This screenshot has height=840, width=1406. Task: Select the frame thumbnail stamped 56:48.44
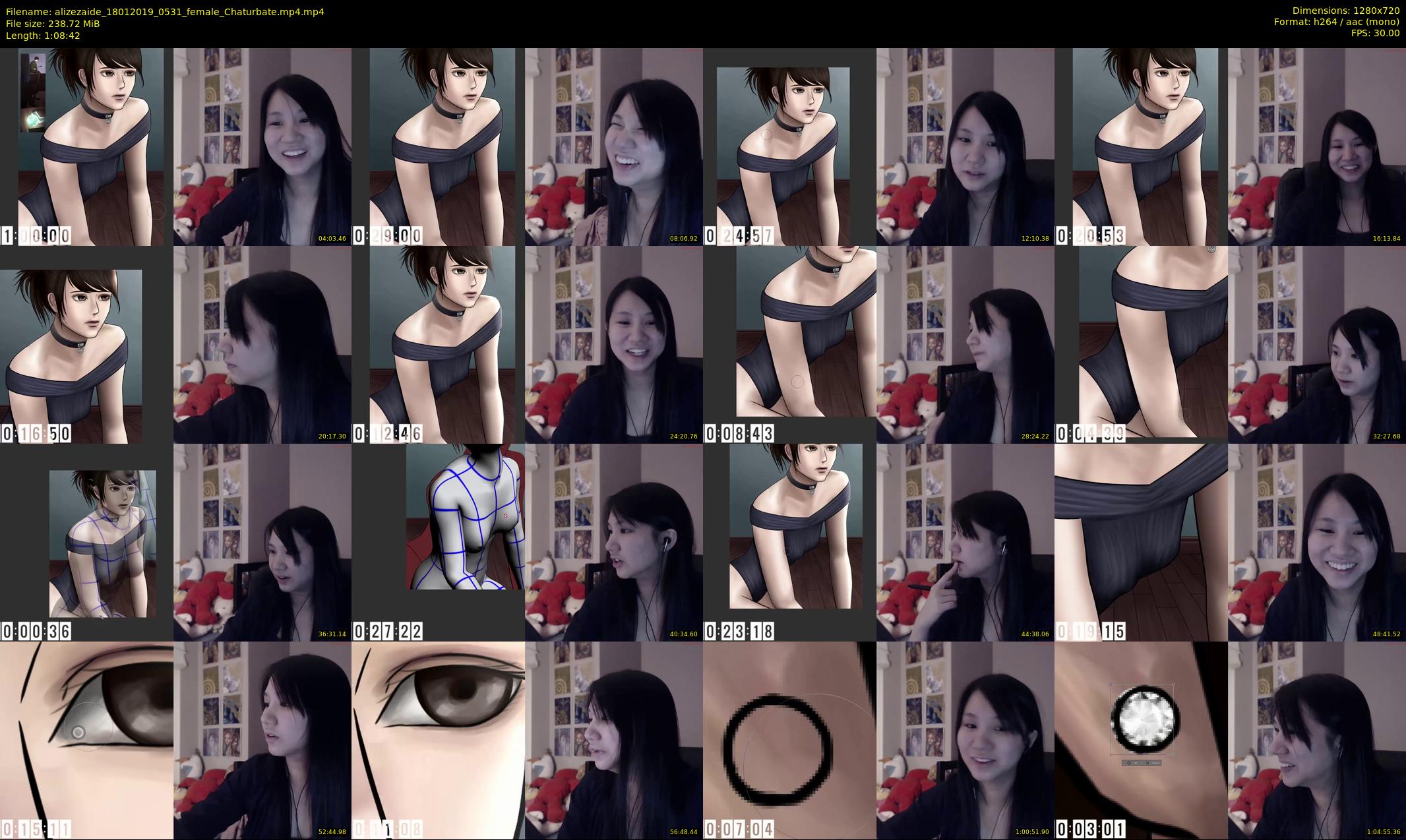pyautogui.click(x=527, y=740)
